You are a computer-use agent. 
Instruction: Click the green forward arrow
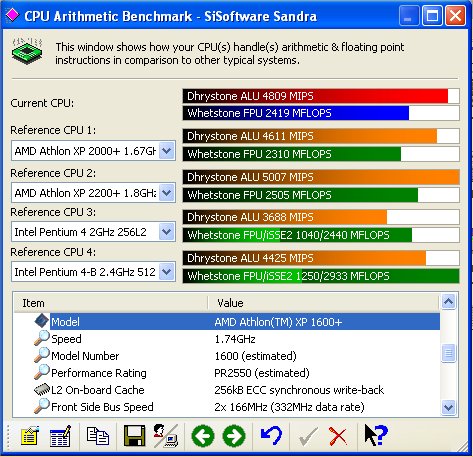(234, 436)
